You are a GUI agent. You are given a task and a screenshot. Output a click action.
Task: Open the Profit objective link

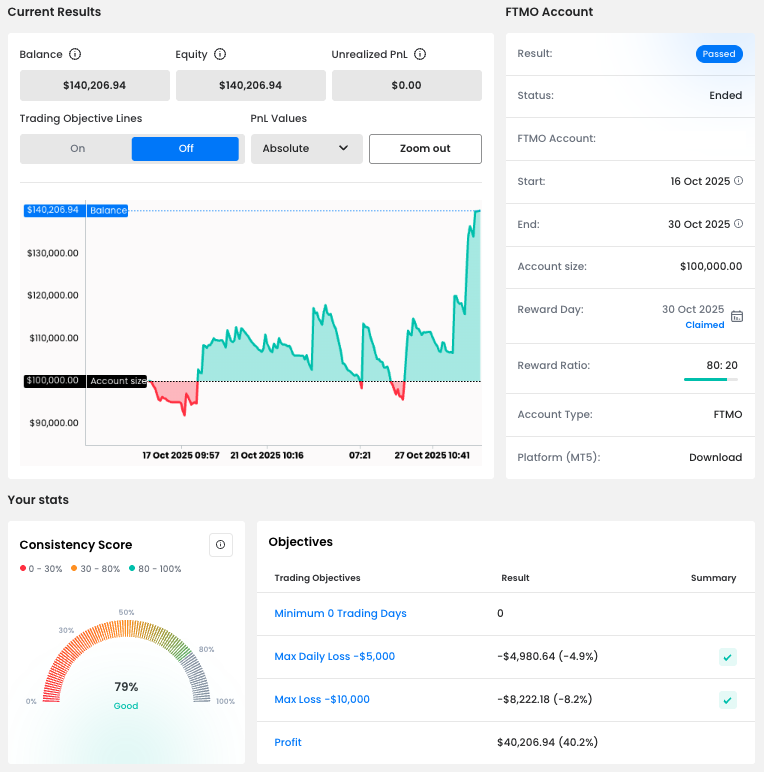288,742
